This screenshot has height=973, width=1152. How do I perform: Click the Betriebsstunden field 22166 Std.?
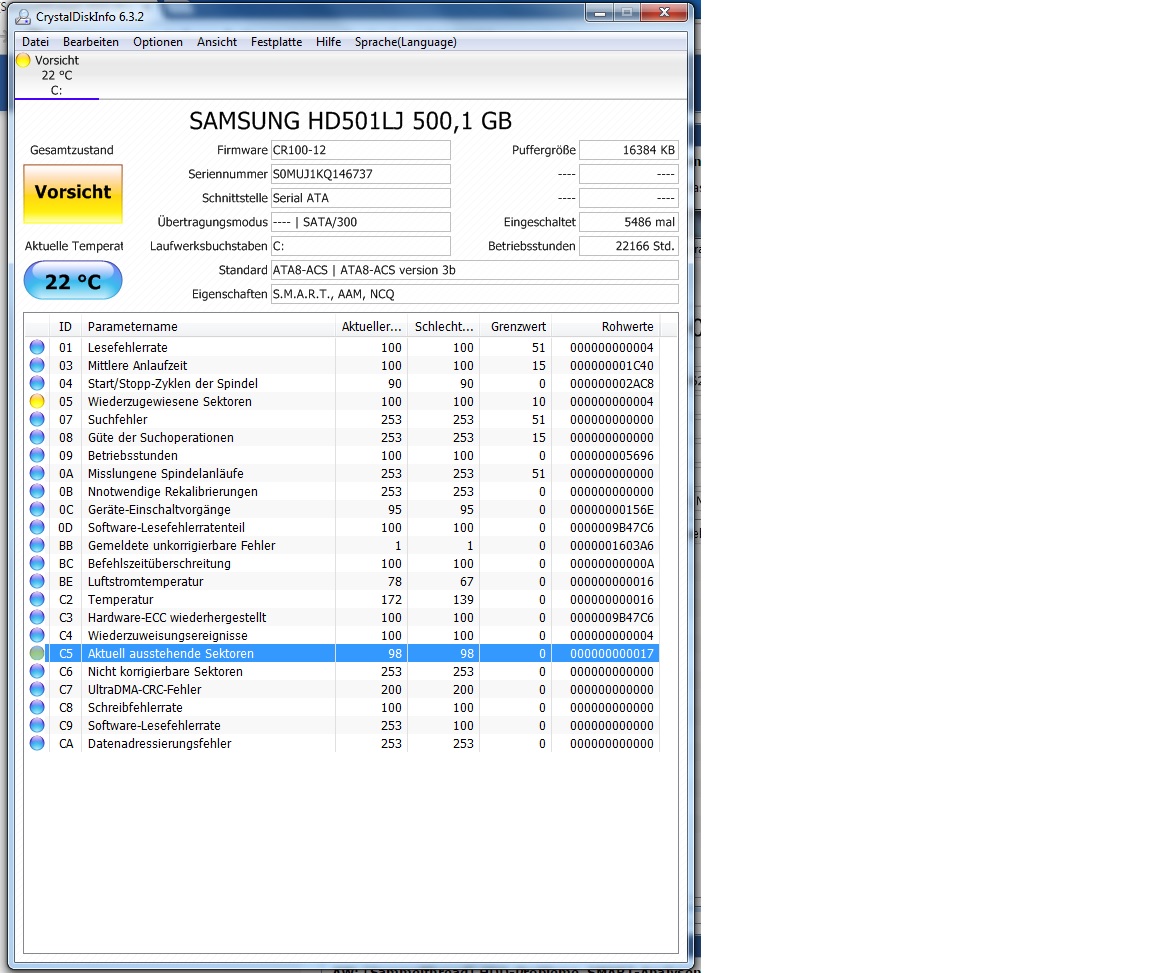click(629, 246)
